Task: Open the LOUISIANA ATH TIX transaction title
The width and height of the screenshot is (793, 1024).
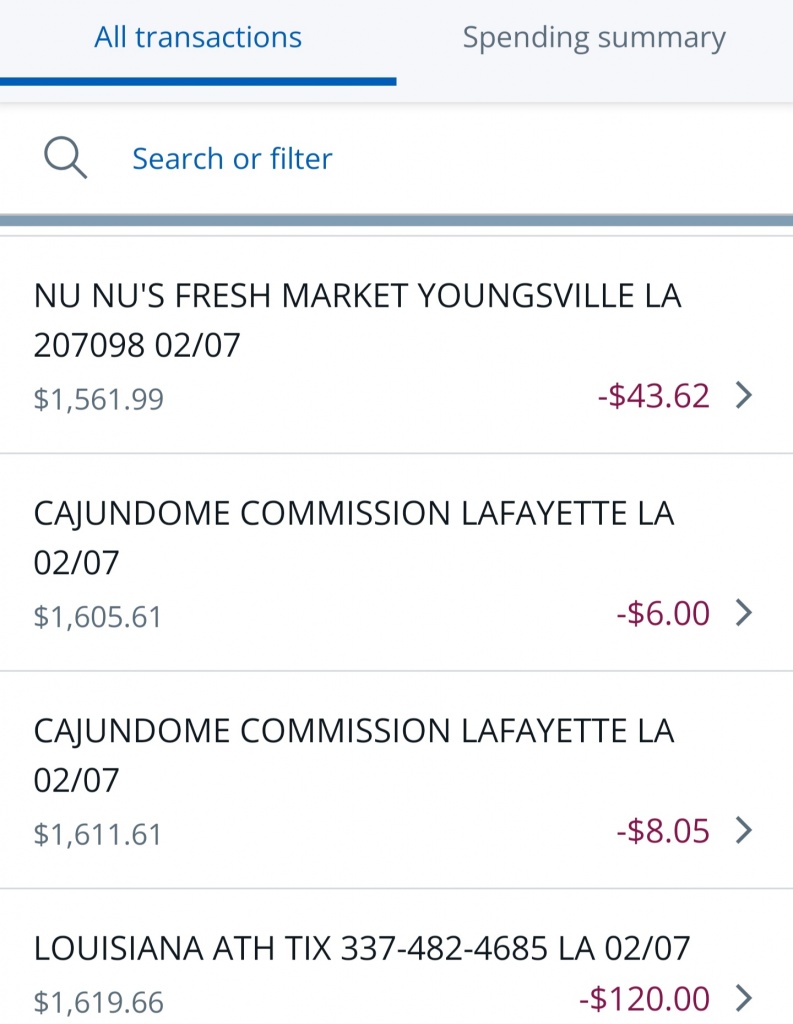Action: tap(362, 948)
